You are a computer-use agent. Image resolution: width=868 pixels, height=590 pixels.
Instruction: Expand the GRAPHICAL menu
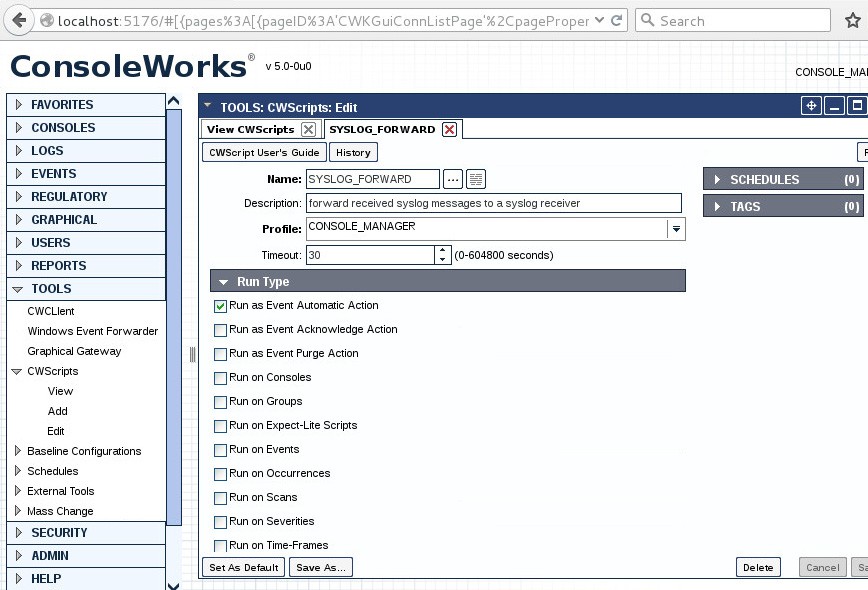click(x=86, y=220)
